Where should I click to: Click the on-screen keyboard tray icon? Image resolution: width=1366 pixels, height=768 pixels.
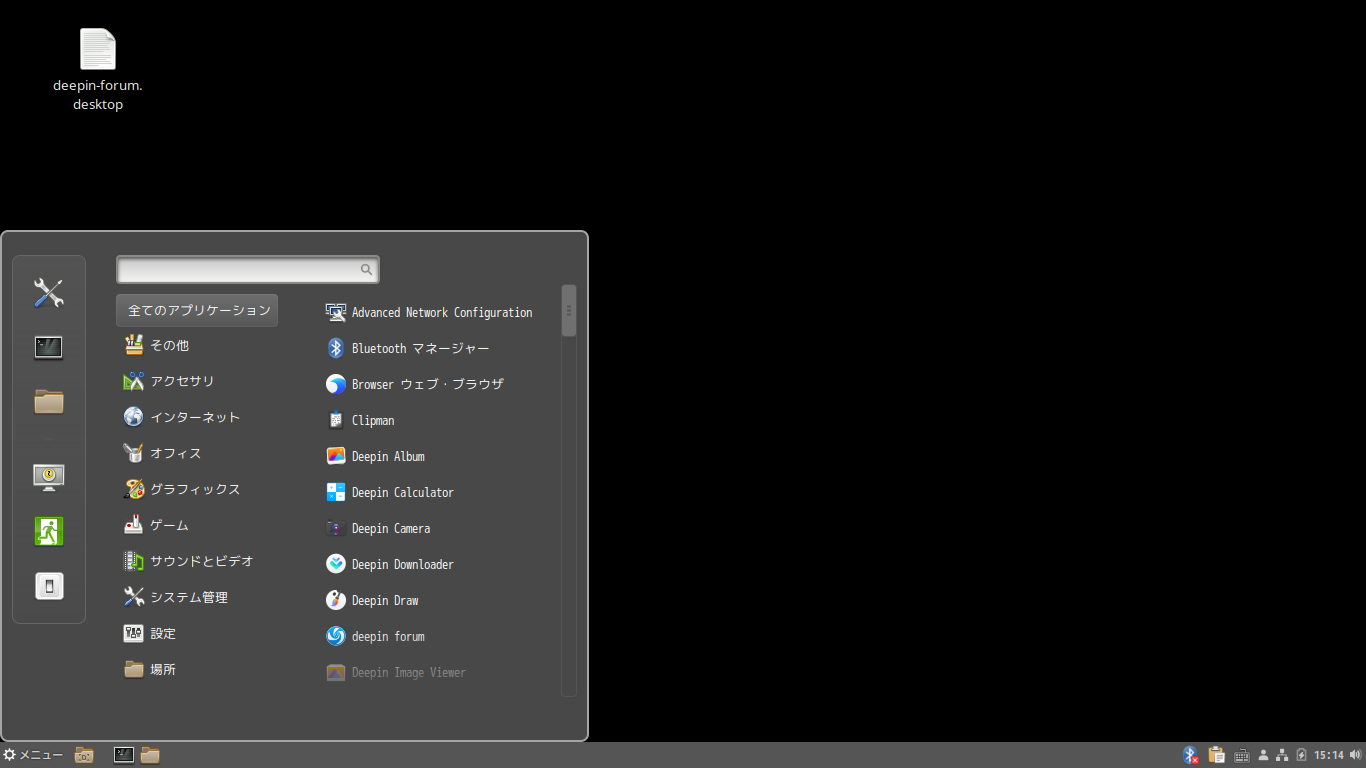[1242, 755]
